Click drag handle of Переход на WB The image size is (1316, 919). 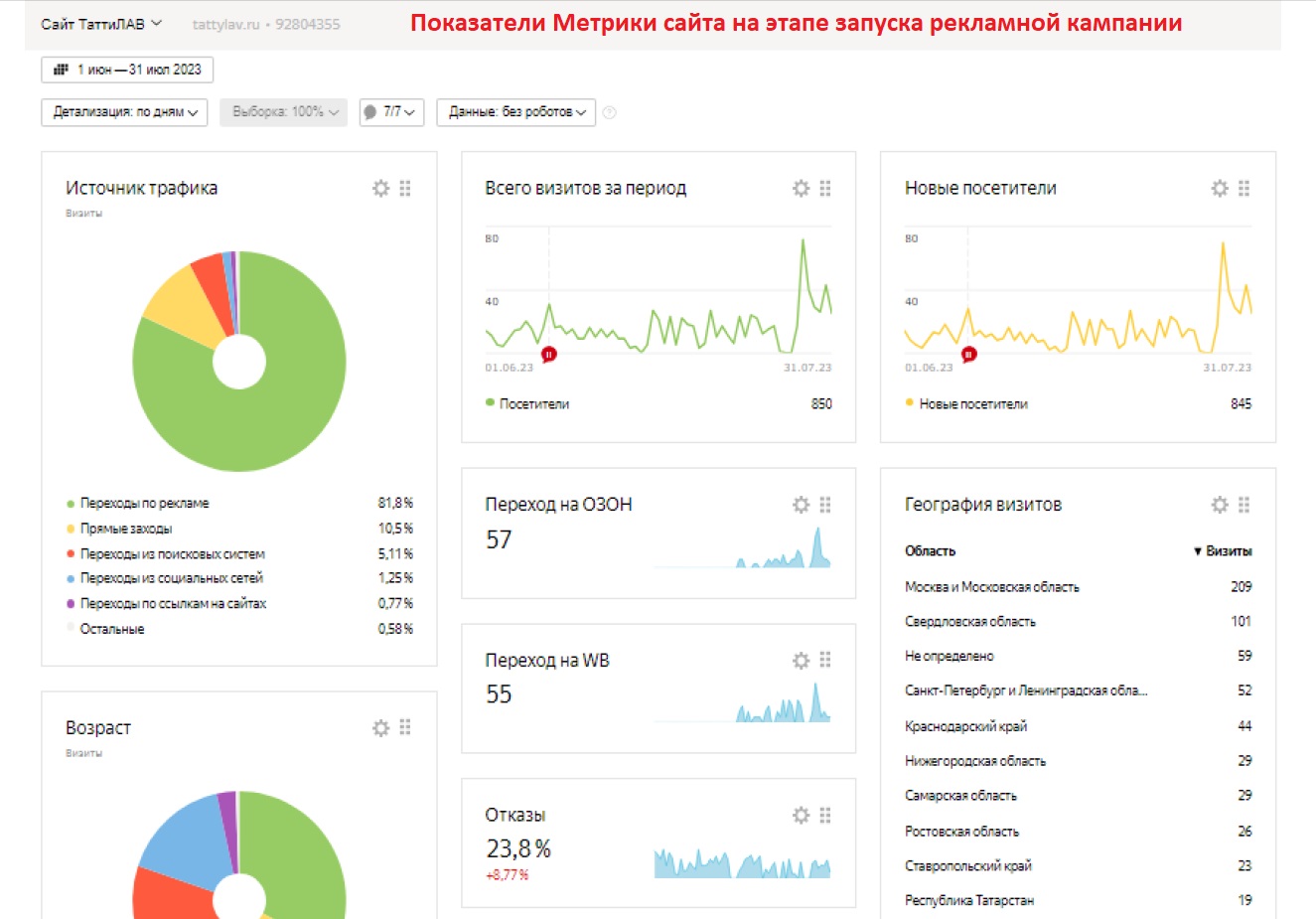[x=825, y=660]
